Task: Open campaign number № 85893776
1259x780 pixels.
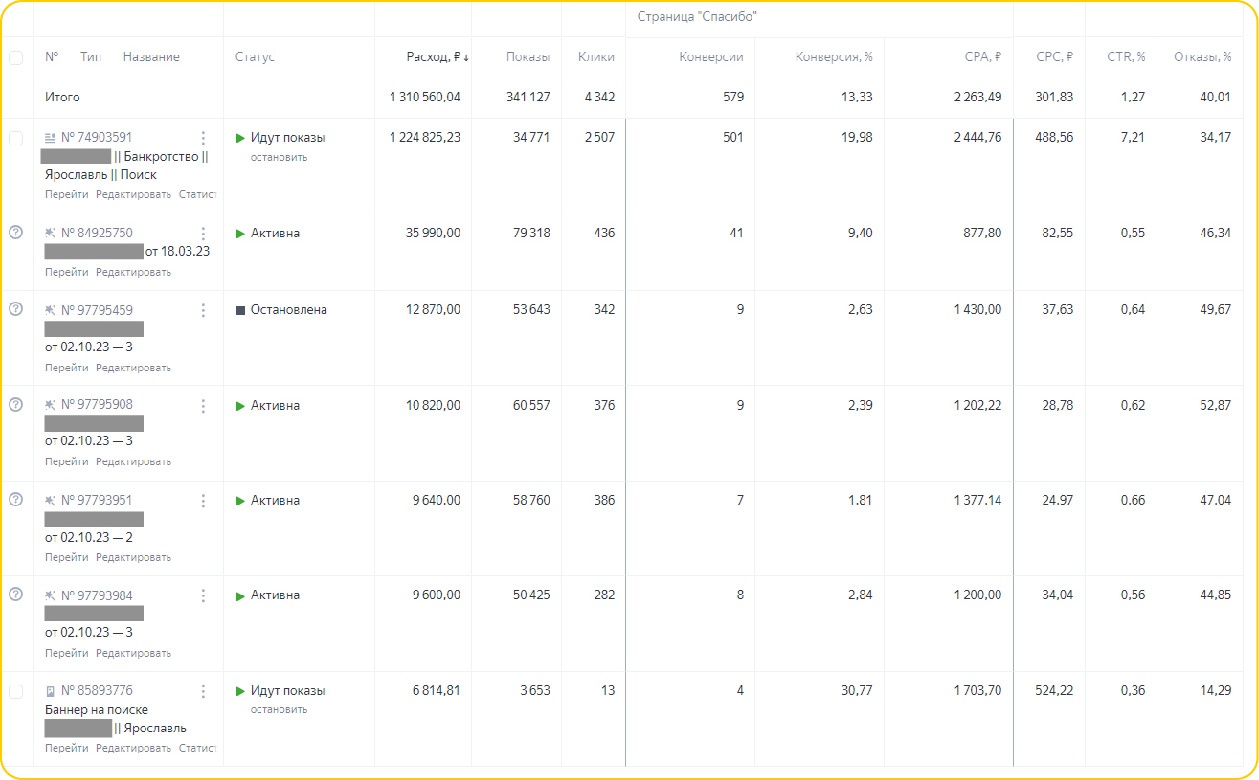Action: tap(97, 691)
